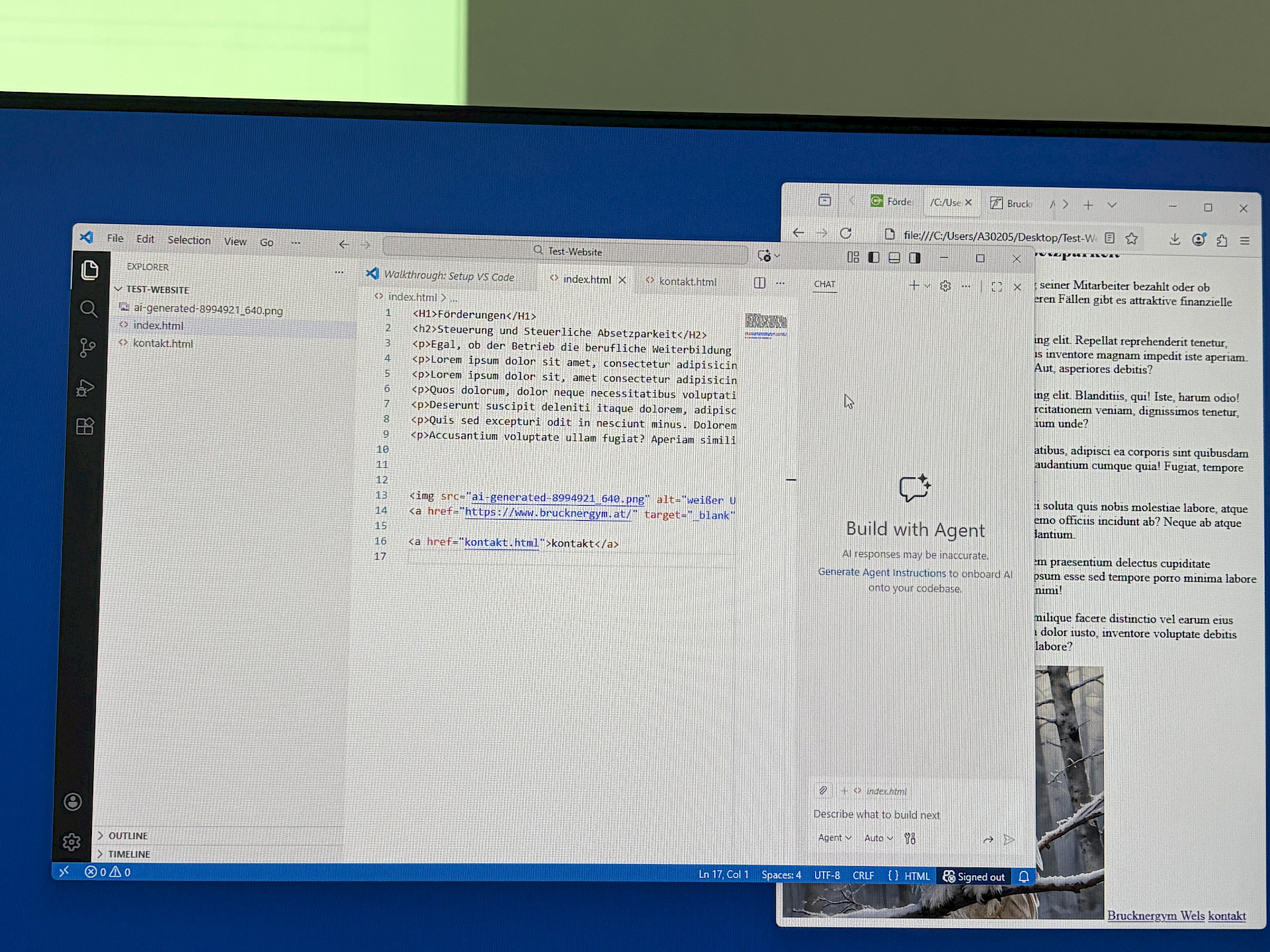Expand the OUTLINE section

point(128,836)
